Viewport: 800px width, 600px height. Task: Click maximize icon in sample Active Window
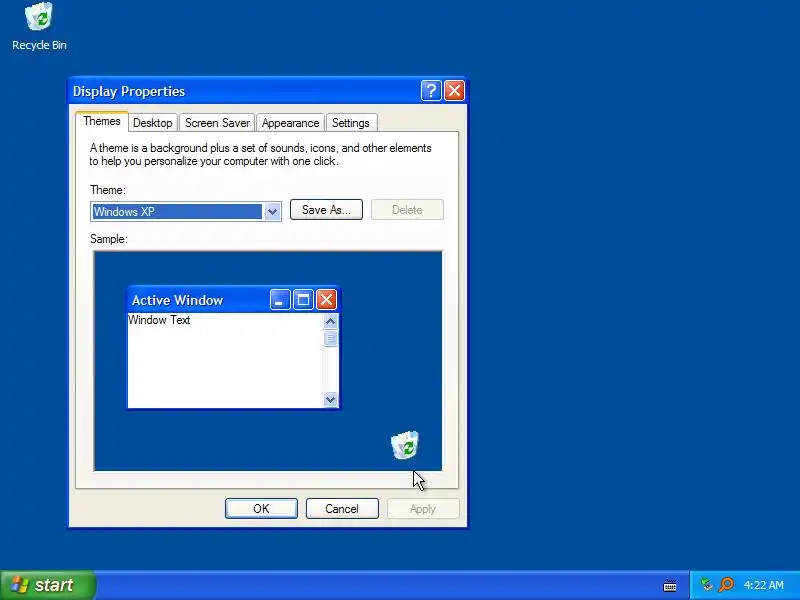[x=303, y=300]
